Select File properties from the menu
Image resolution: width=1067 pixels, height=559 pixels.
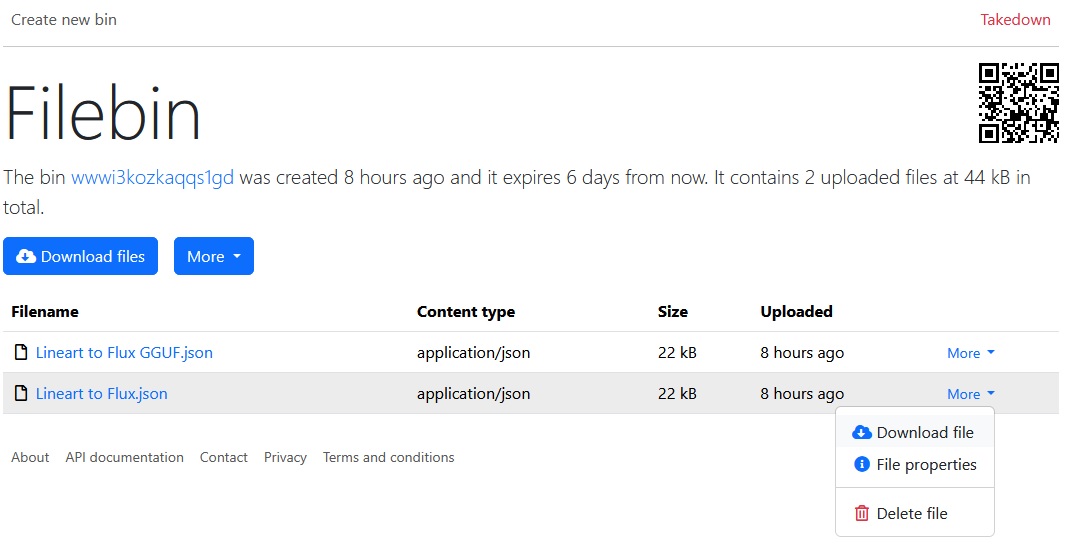[x=915, y=464]
